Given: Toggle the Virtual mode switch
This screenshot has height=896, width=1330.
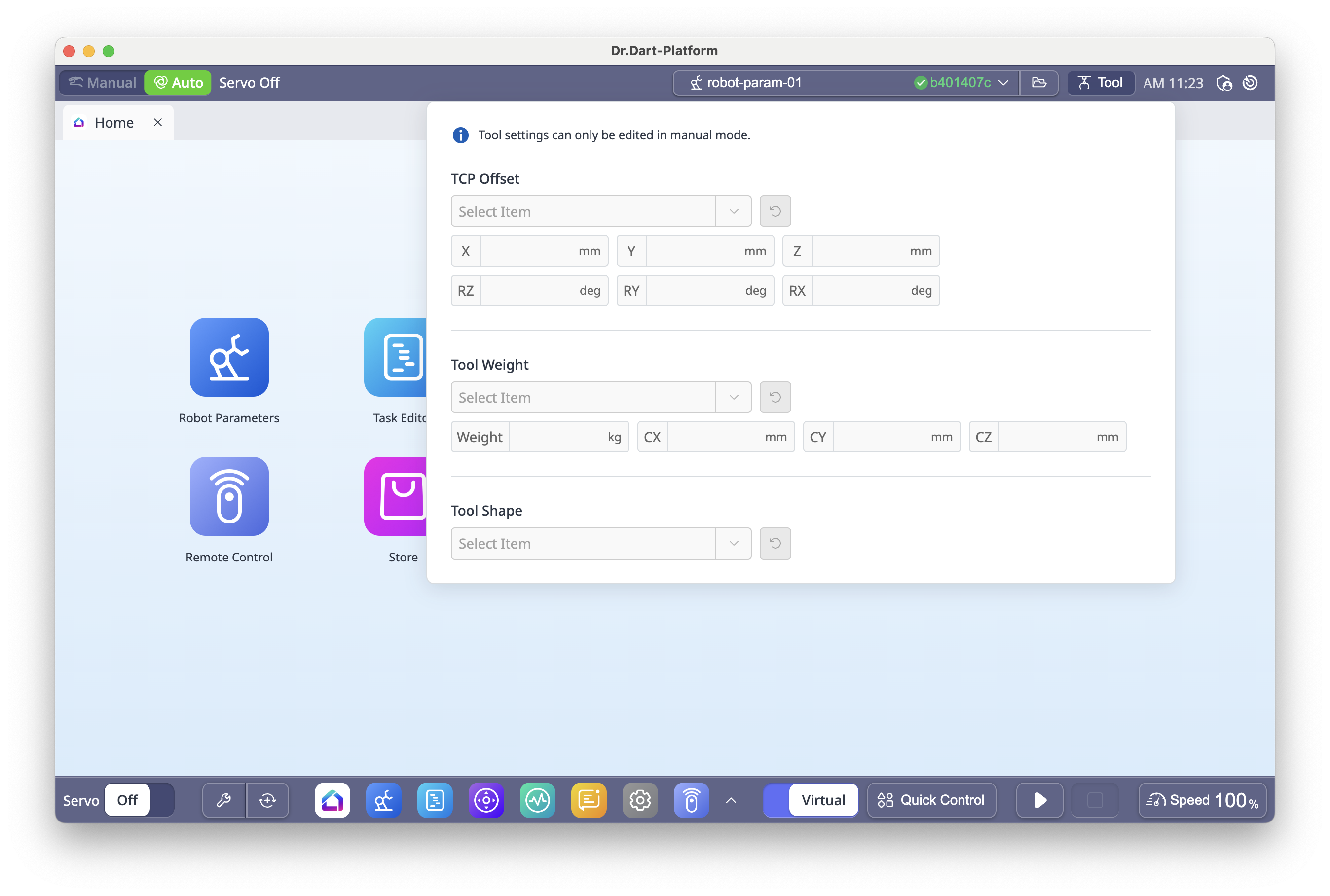Looking at the screenshot, I should coord(811,800).
